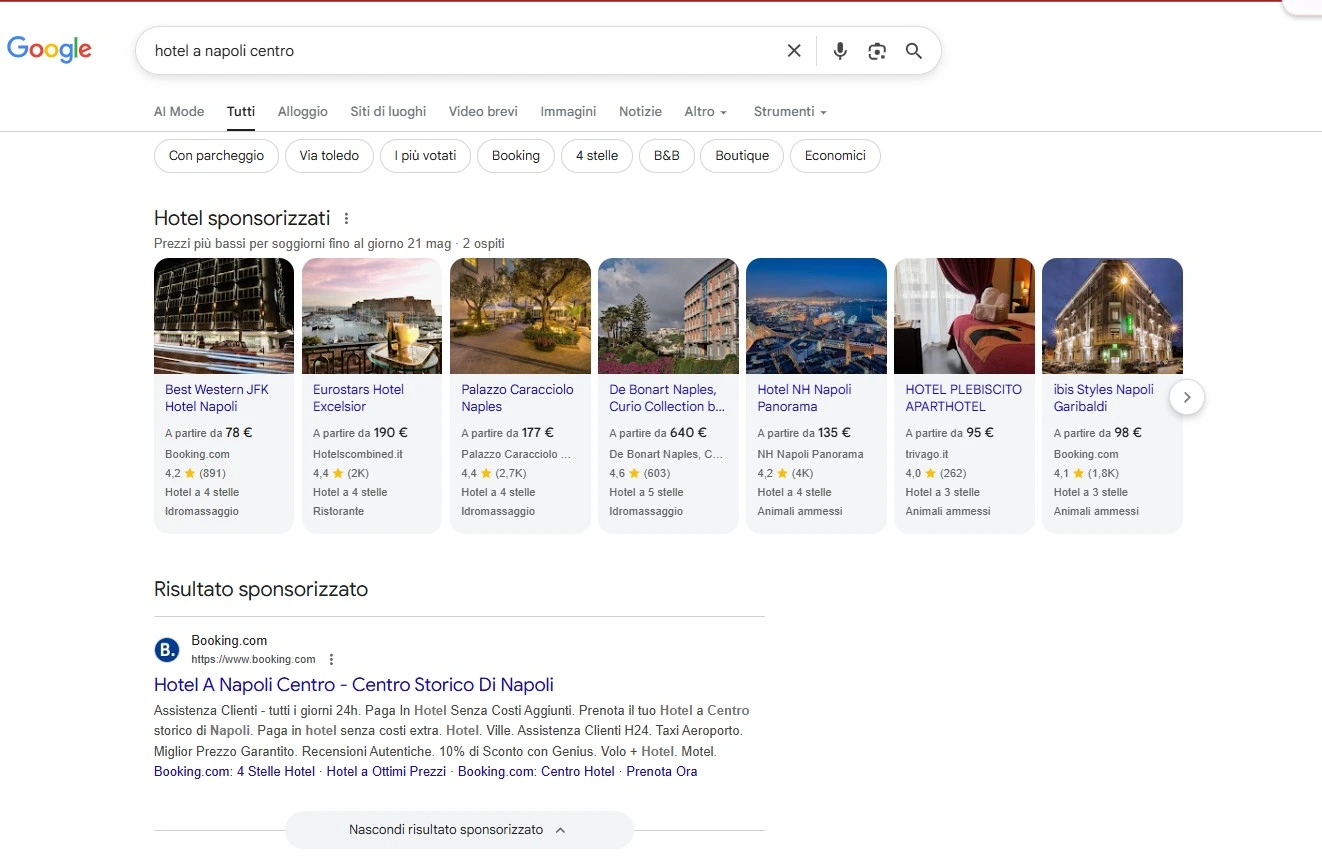Click Hotelscombined.it under Eurostars Hotel
This screenshot has height=862, width=1322.
click(x=358, y=454)
